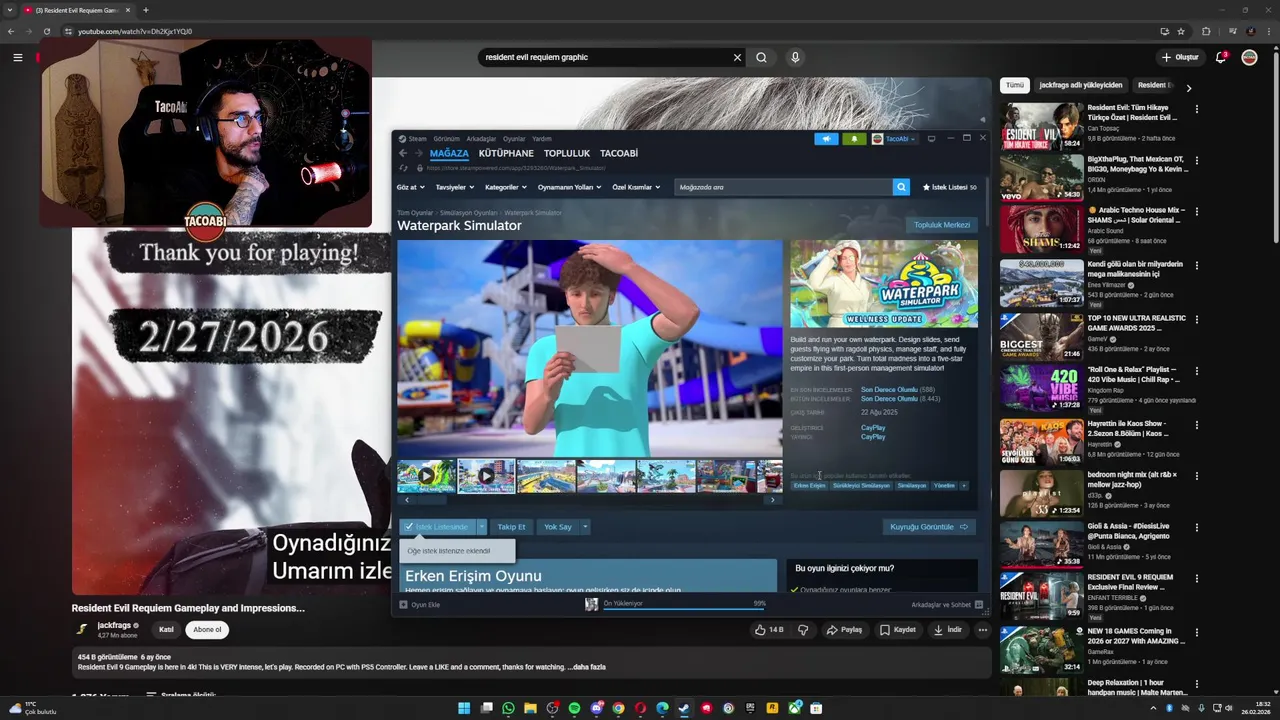This screenshot has height=720, width=1280.
Task: Open CayPlay developer link
Action: (x=873, y=428)
